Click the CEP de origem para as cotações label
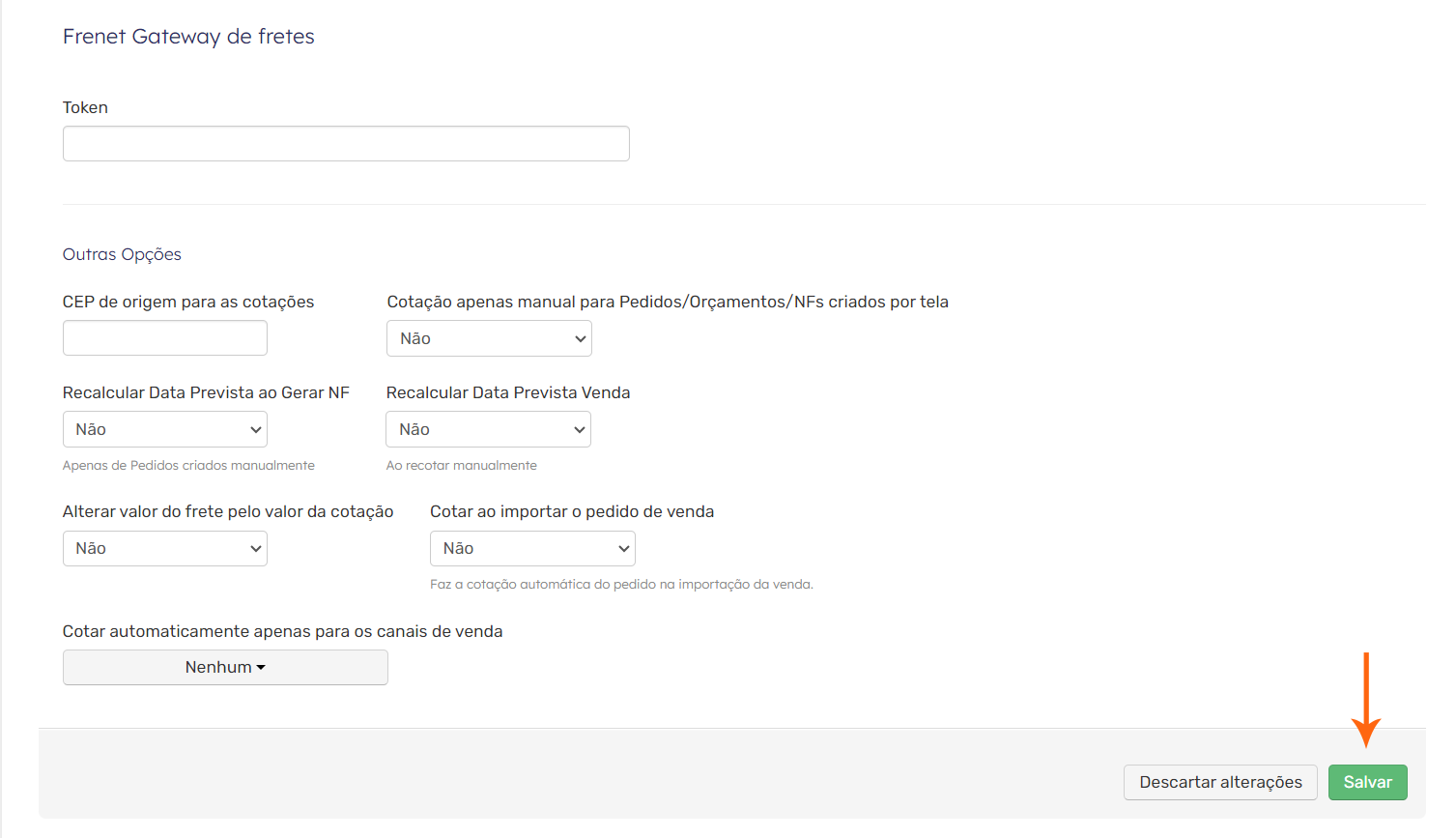Image resolution: width=1456 pixels, height=838 pixels. pos(188,302)
